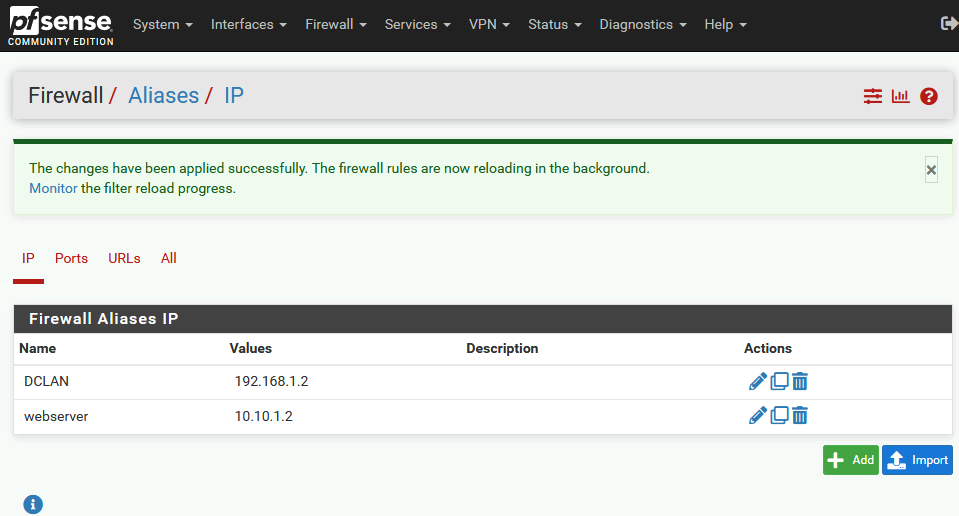This screenshot has width=959, height=516.
Task: Edit the DCLAN alias with pencil icon
Action: (757, 381)
